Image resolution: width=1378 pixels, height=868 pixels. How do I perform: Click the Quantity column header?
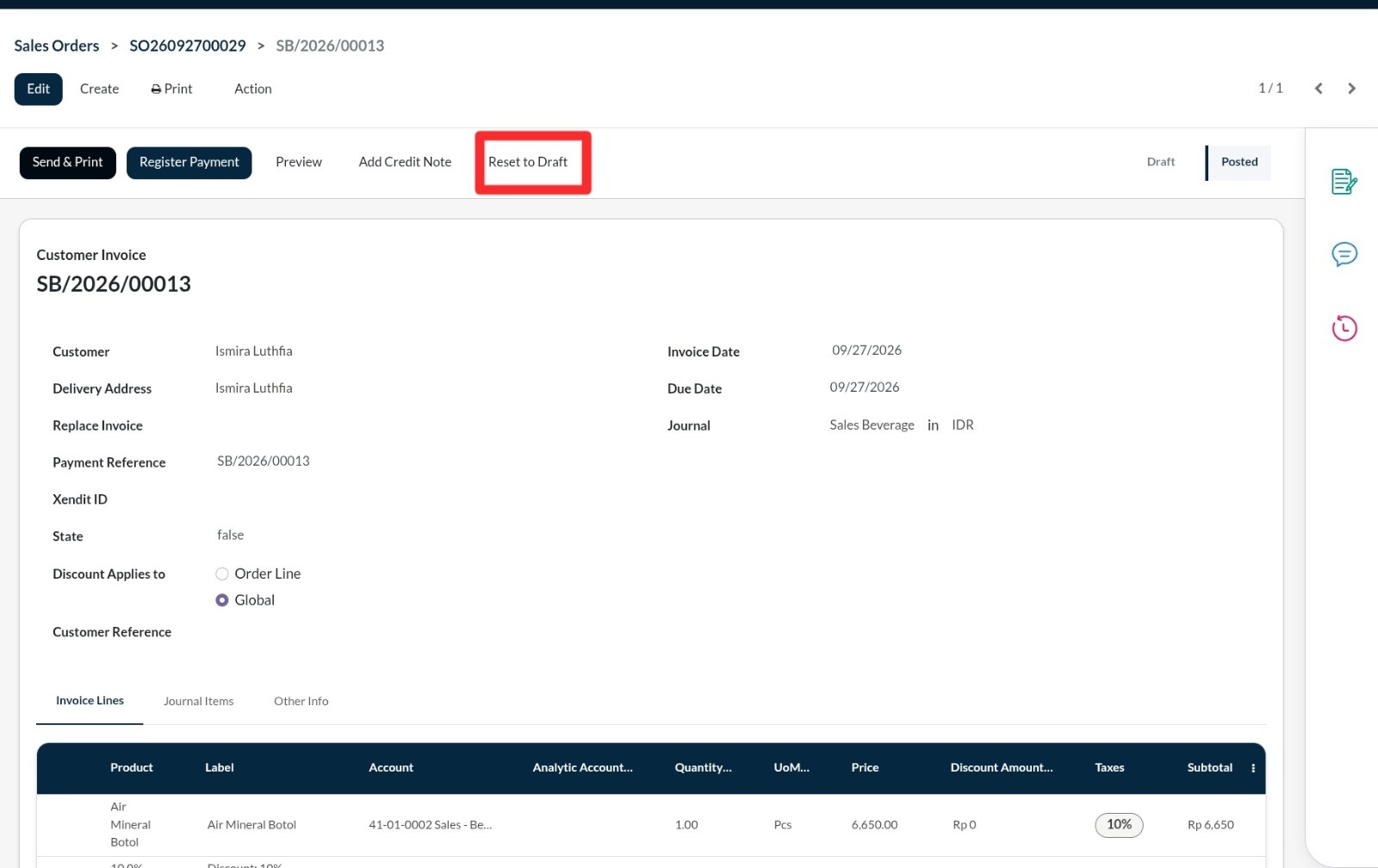pyautogui.click(x=704, y=768)
